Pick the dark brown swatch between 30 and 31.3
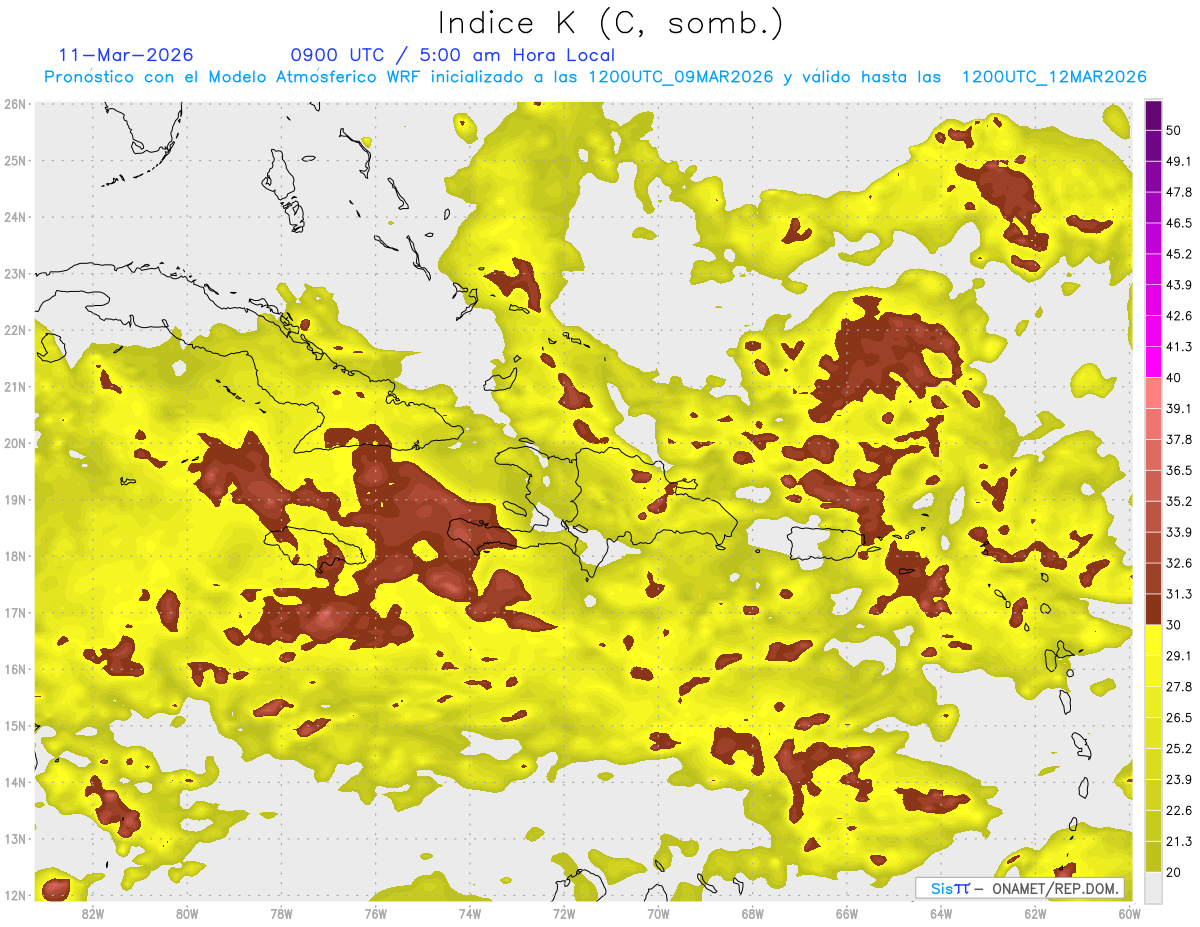The width and height of the screenshot is (1200, 927). tap(1153, 609)
